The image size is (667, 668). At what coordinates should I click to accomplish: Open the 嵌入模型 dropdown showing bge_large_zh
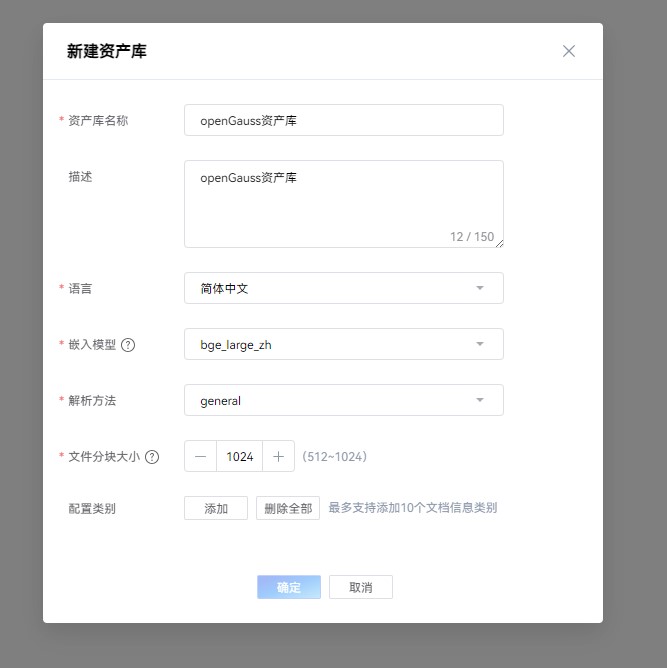344,344
